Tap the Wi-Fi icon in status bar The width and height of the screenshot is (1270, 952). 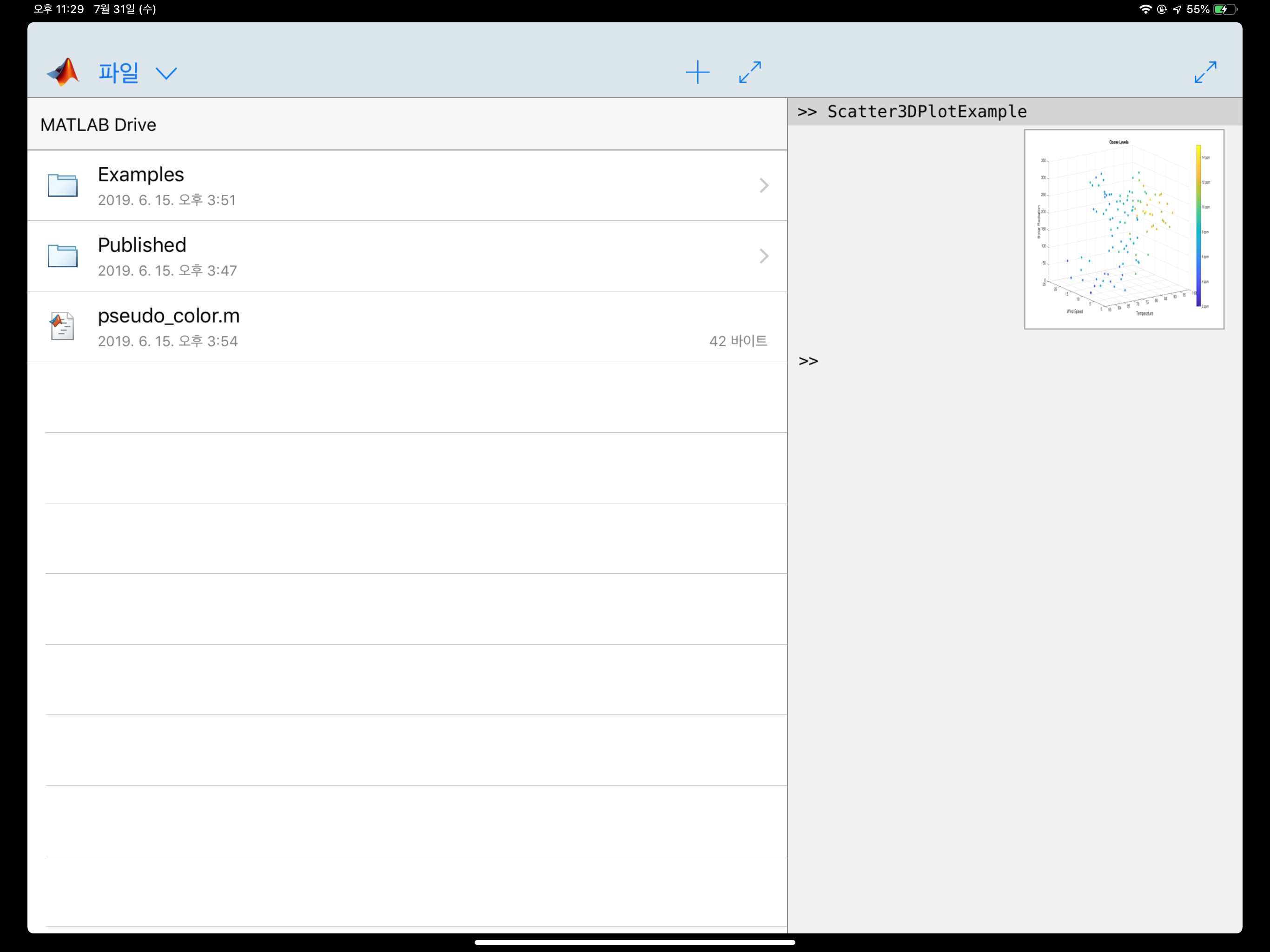[1145, 9]
